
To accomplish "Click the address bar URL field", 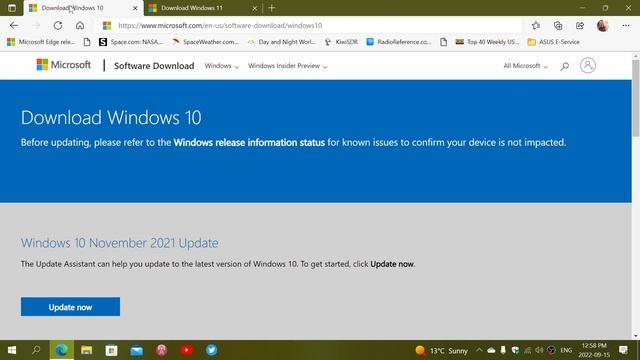I will coord(310,25).
